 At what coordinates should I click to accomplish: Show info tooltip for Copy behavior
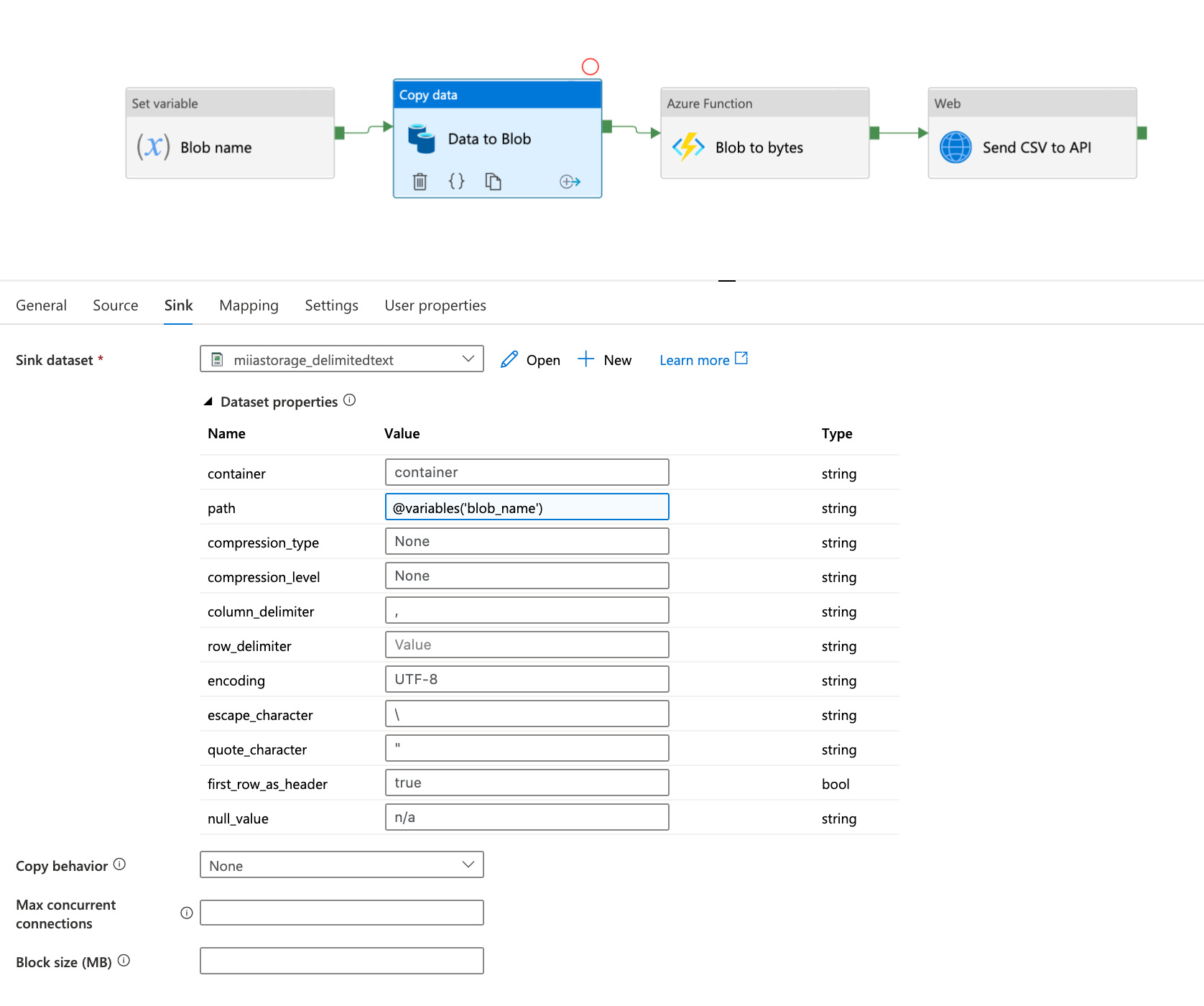tap(120, 864)
